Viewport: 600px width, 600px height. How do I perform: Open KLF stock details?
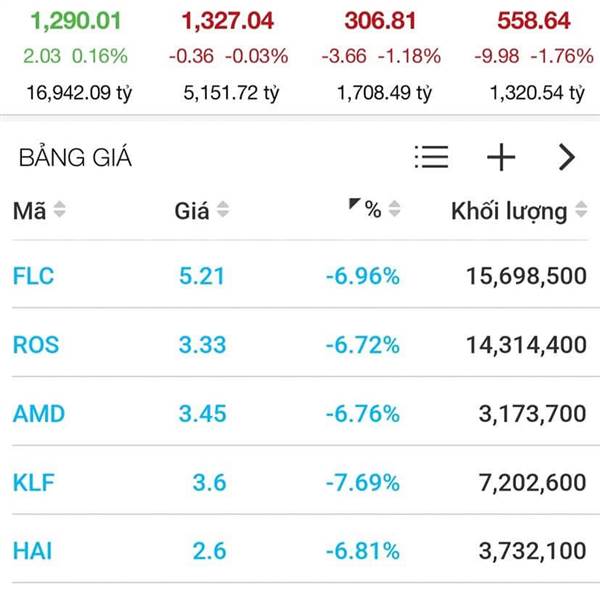[33, 482]
